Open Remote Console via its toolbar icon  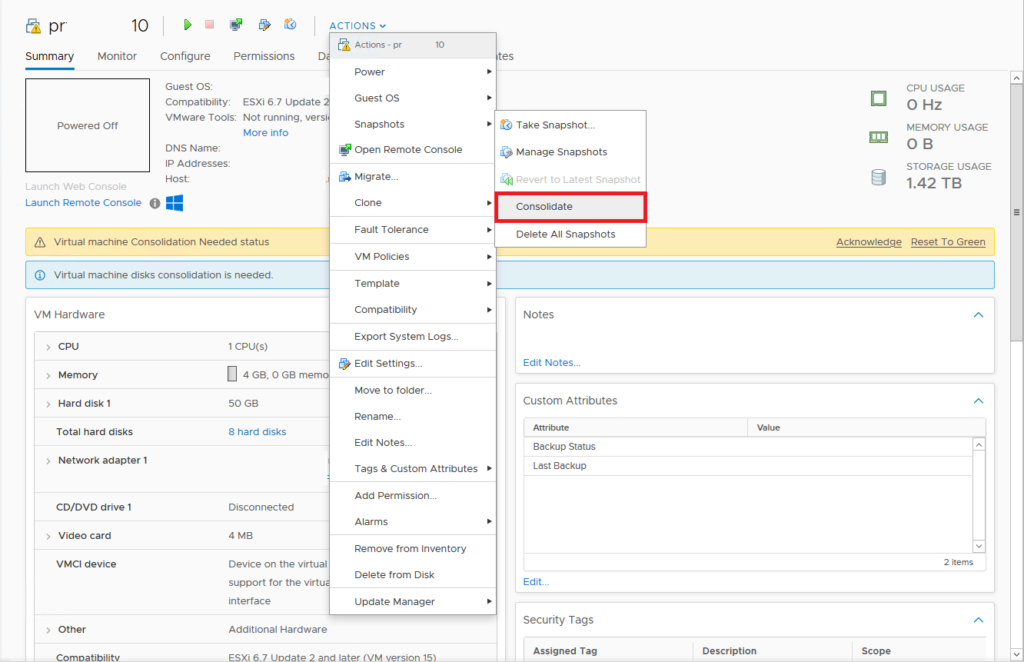(x=236, y=25)
